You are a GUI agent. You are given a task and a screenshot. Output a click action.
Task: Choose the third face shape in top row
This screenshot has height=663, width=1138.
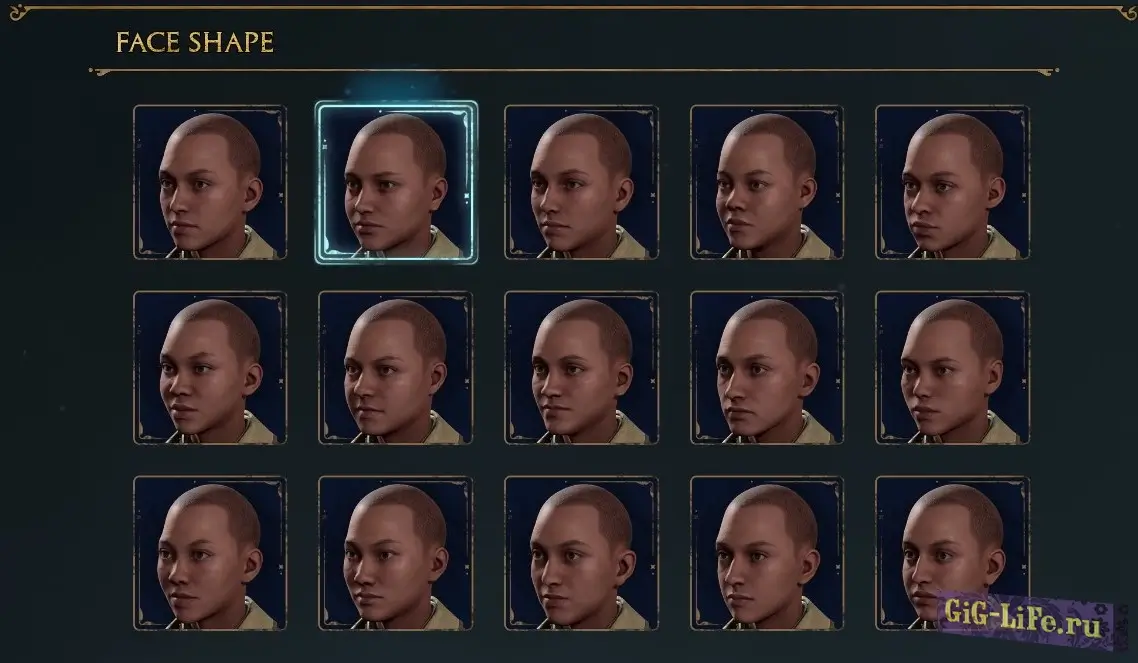581,182
